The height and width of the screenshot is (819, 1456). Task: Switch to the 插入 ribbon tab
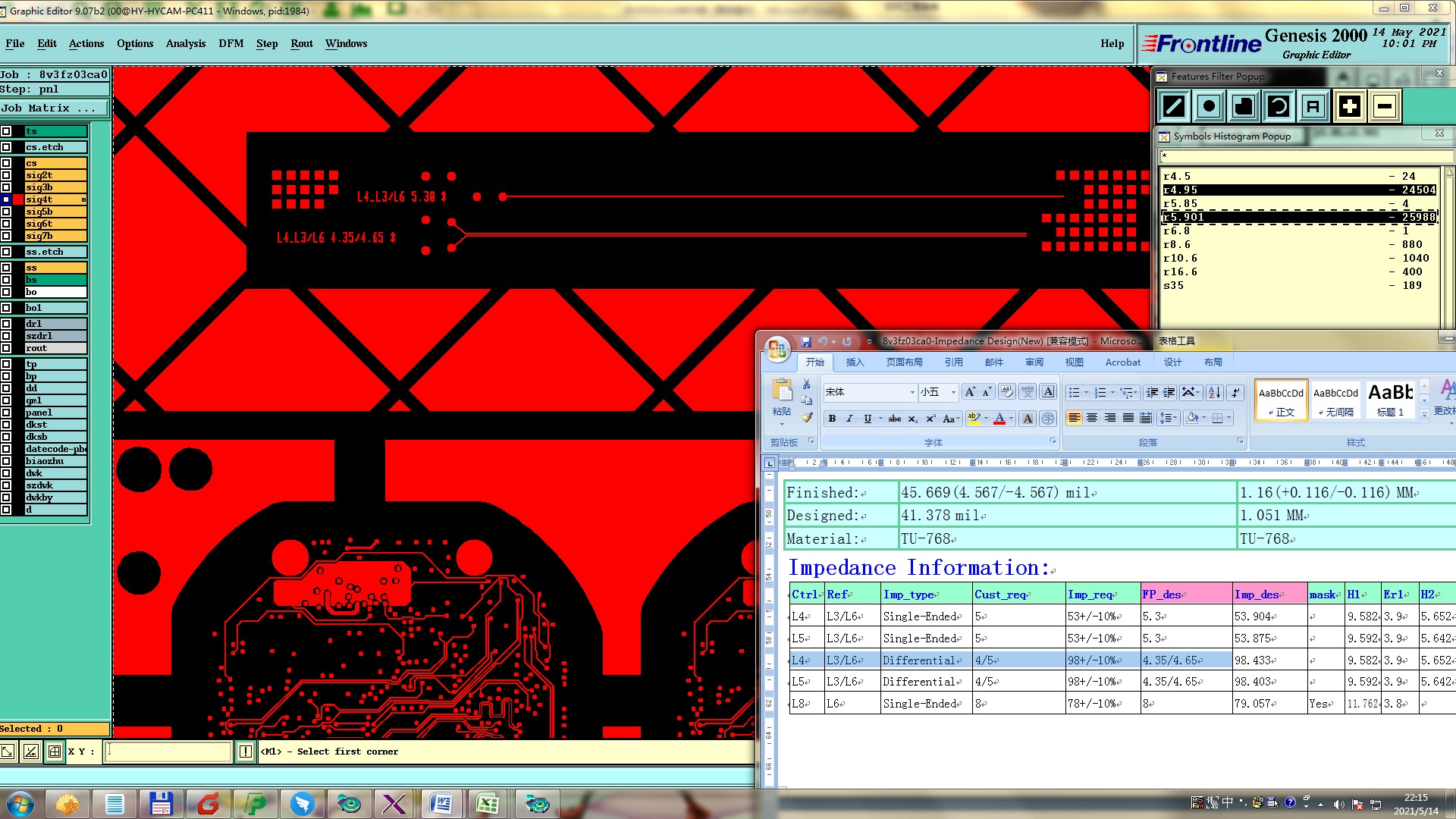[855, 362]
